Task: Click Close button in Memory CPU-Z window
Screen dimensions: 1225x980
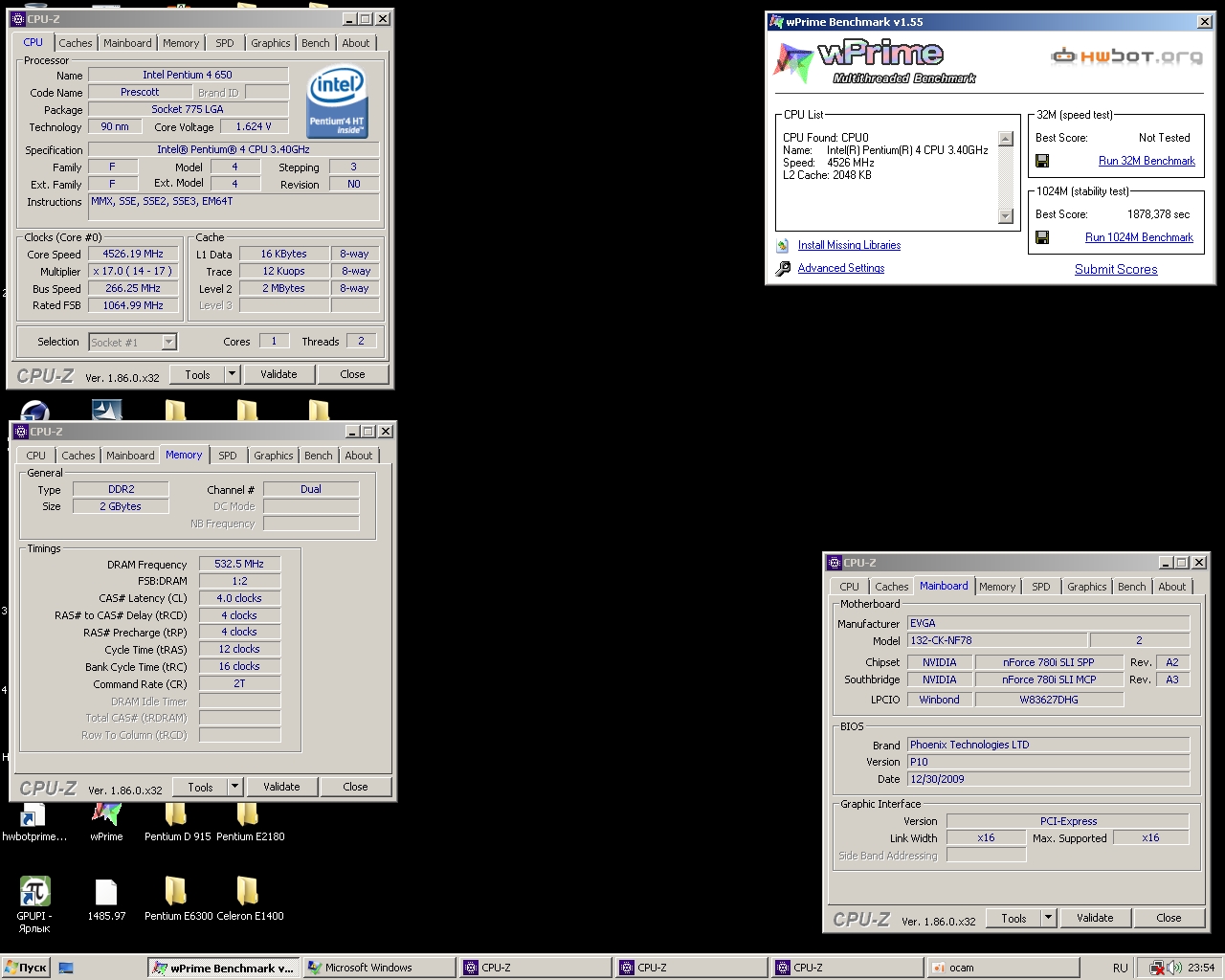Action: 355,787
